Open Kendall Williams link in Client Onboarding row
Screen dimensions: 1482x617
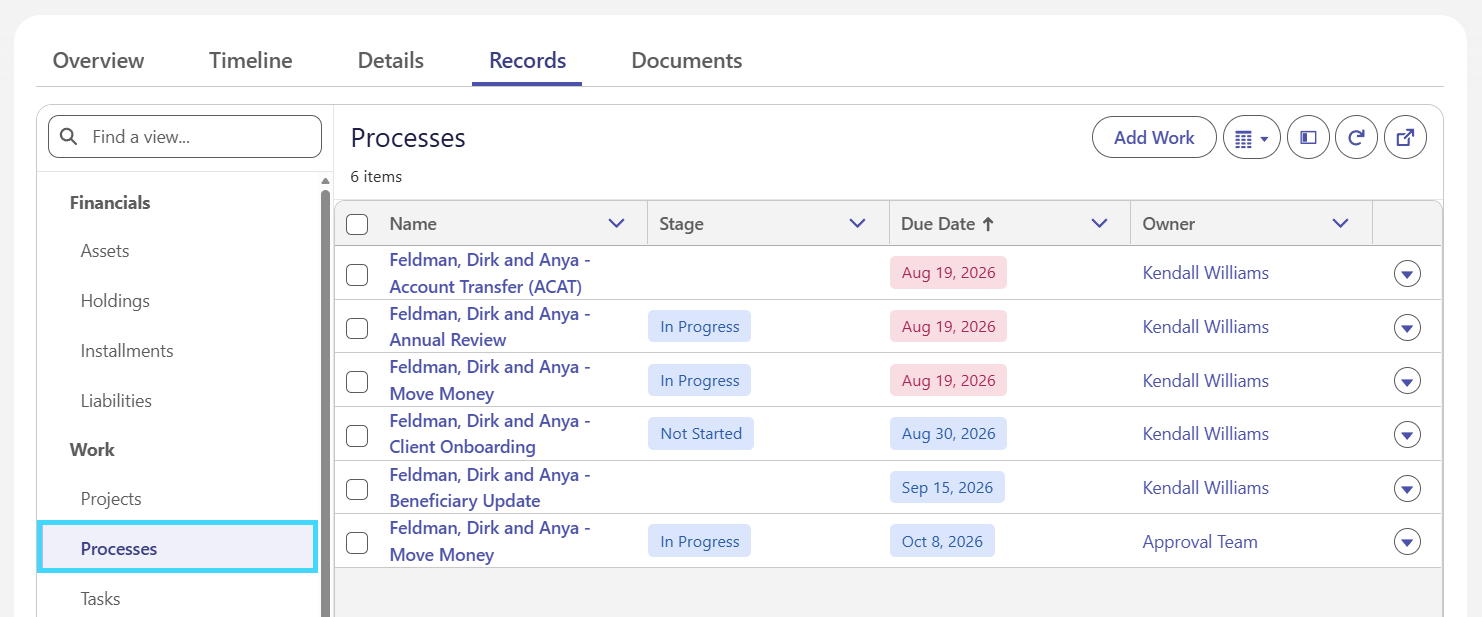click(1206, 434)
